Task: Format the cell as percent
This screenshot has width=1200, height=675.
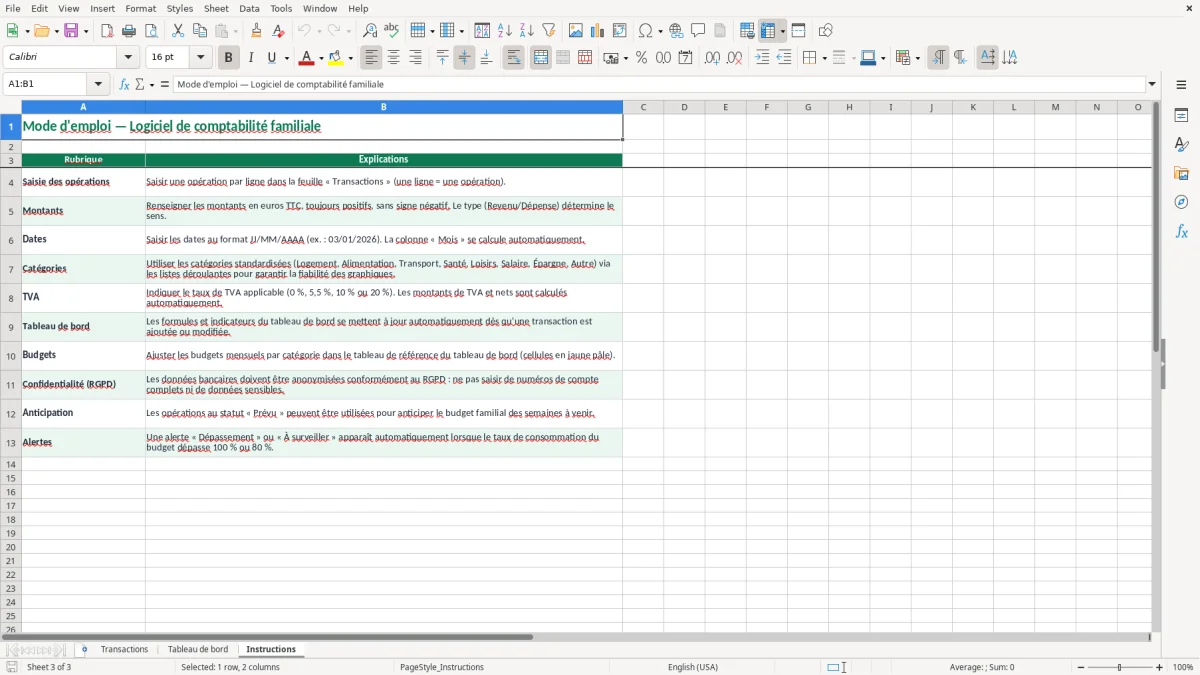Action: click(641, 58)
